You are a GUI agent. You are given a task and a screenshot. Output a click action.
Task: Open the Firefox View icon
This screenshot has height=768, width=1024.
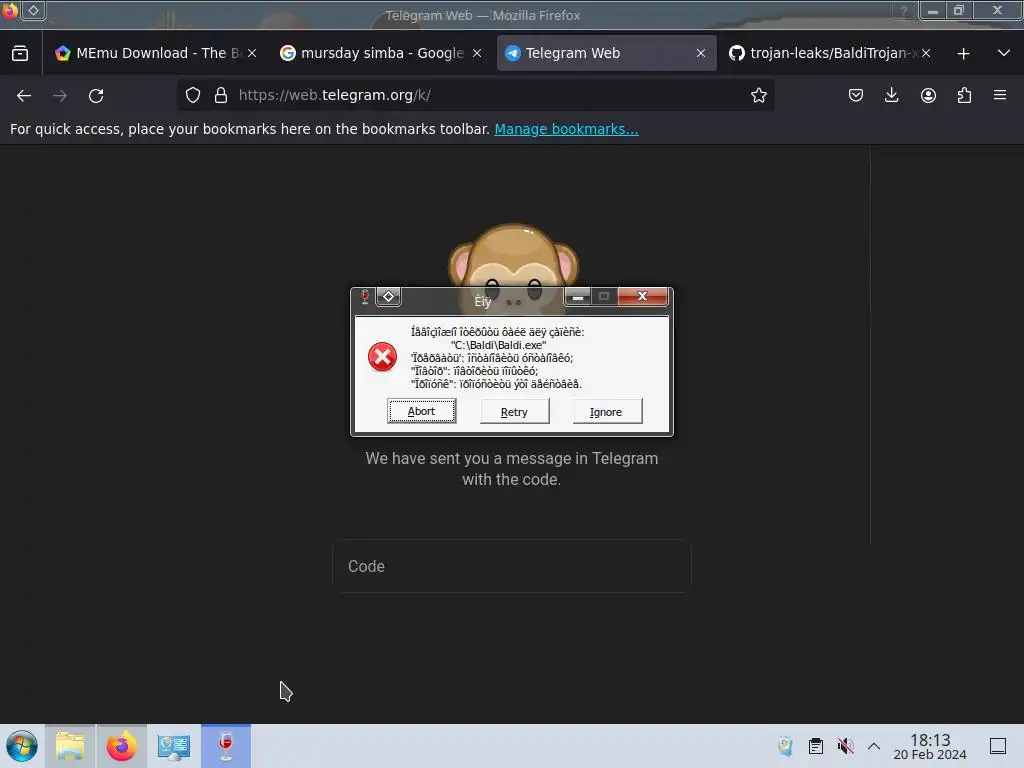pyautogui.click(x=20, y=53)
